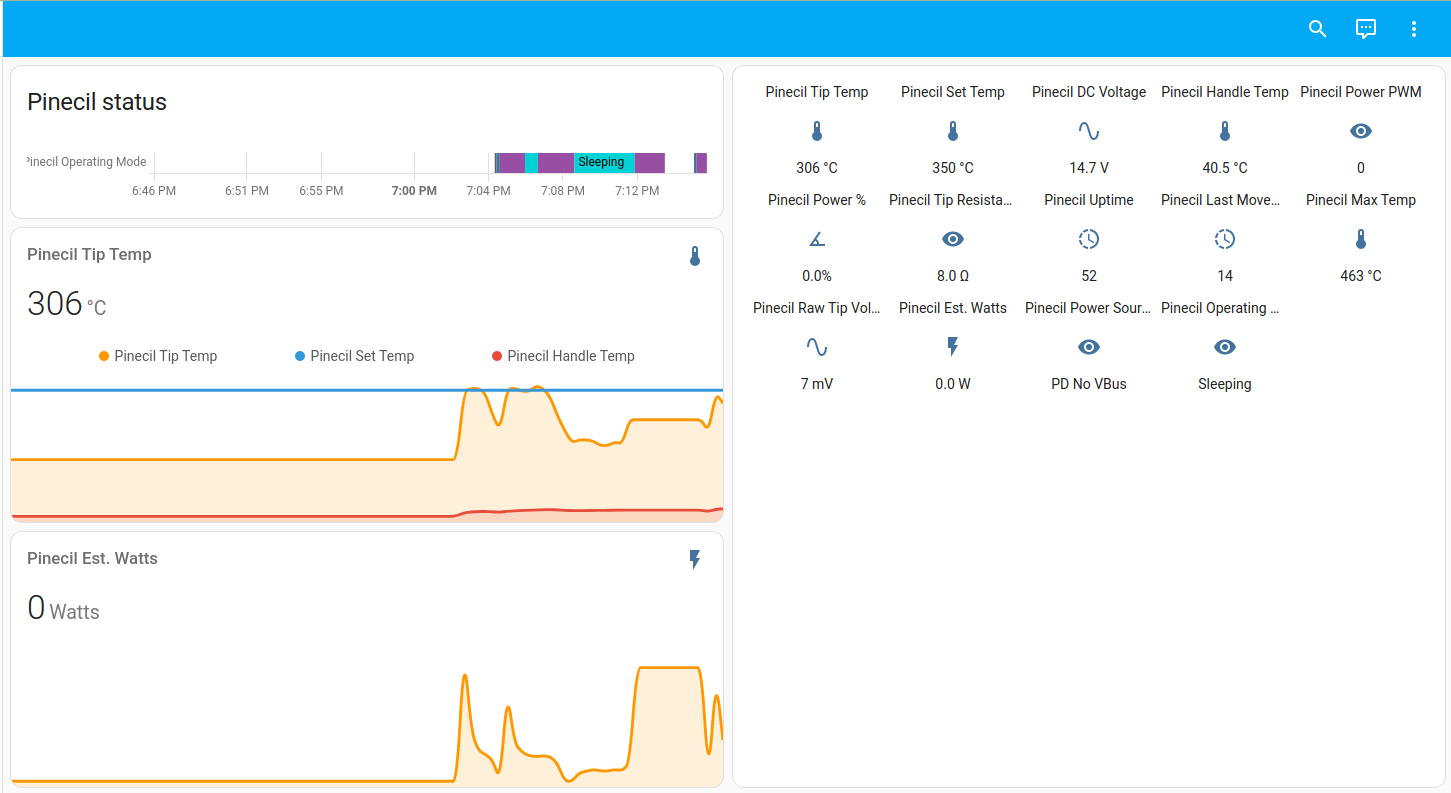1451x793 pixels.
Task: Click the 0.0% power value
Action: click(816, 276)
